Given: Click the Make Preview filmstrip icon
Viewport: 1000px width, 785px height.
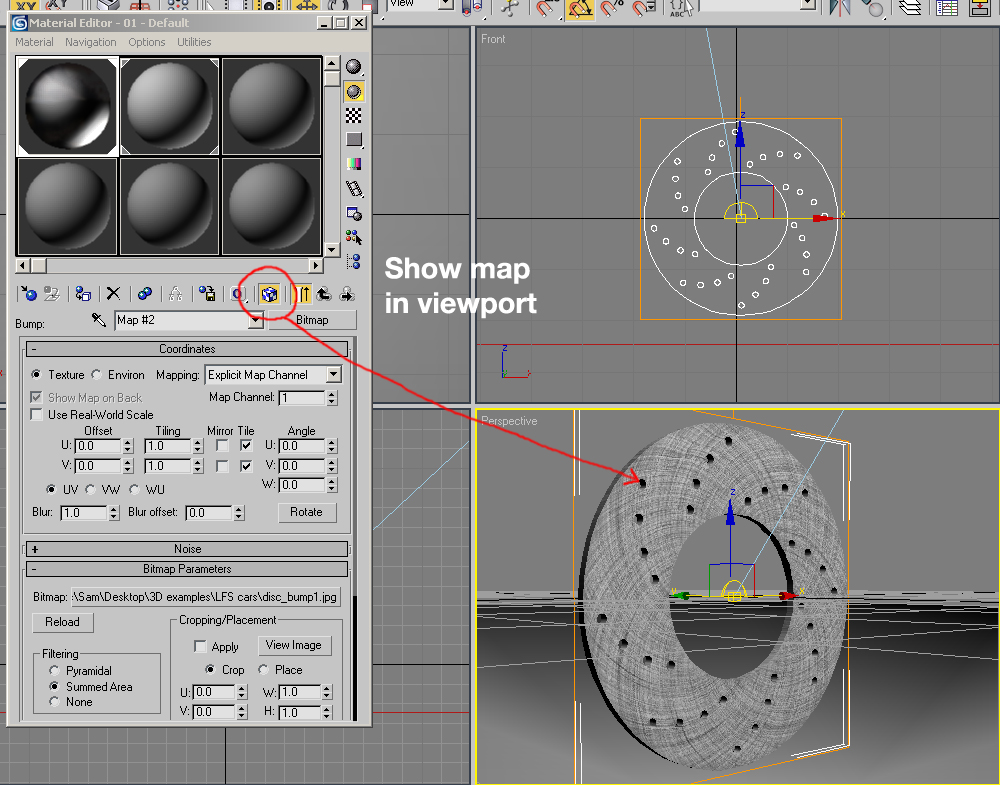Looking at the screenshot, I should click(x=354, y=188).
